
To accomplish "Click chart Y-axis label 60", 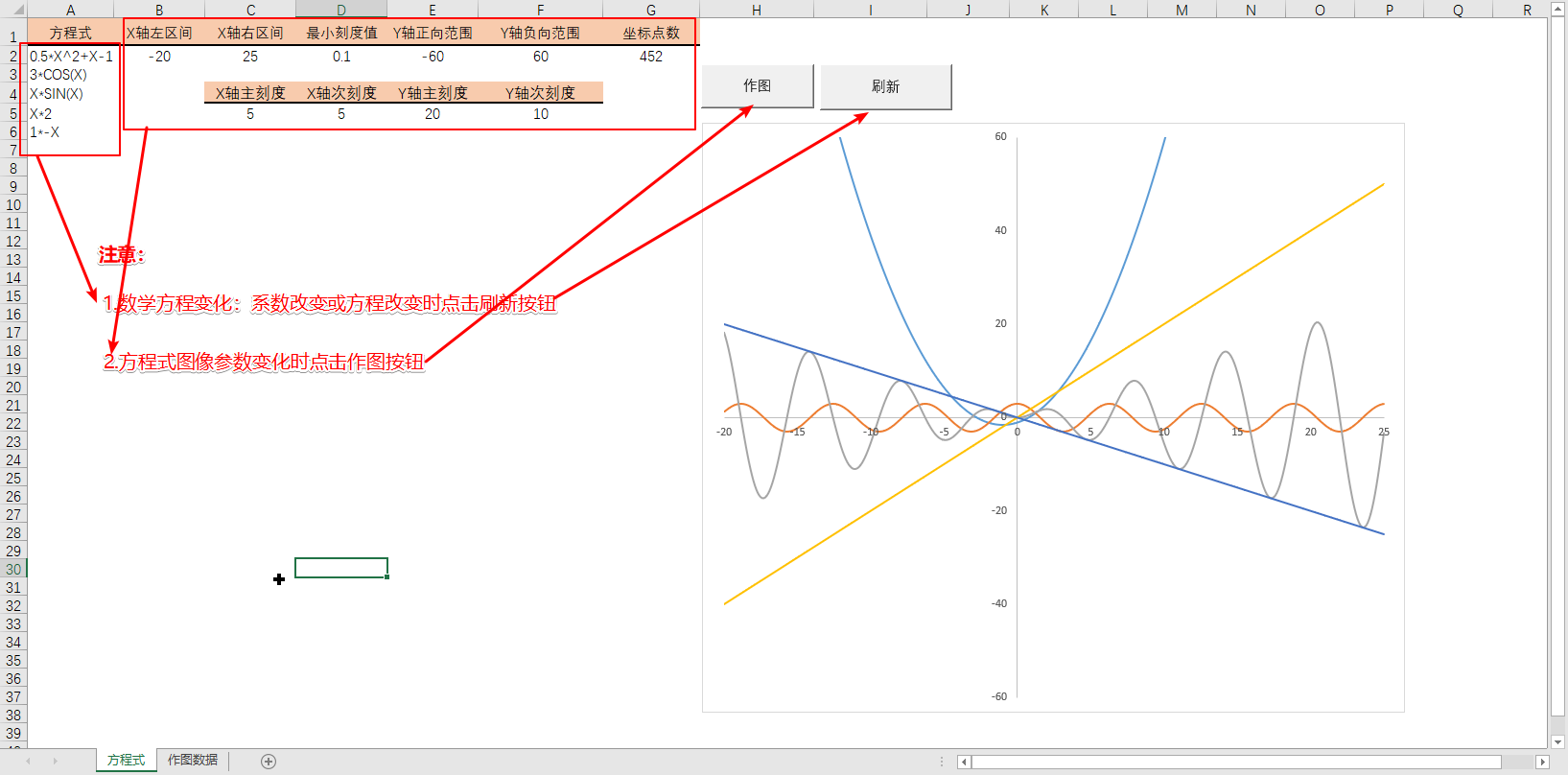I will (1000, 136).
